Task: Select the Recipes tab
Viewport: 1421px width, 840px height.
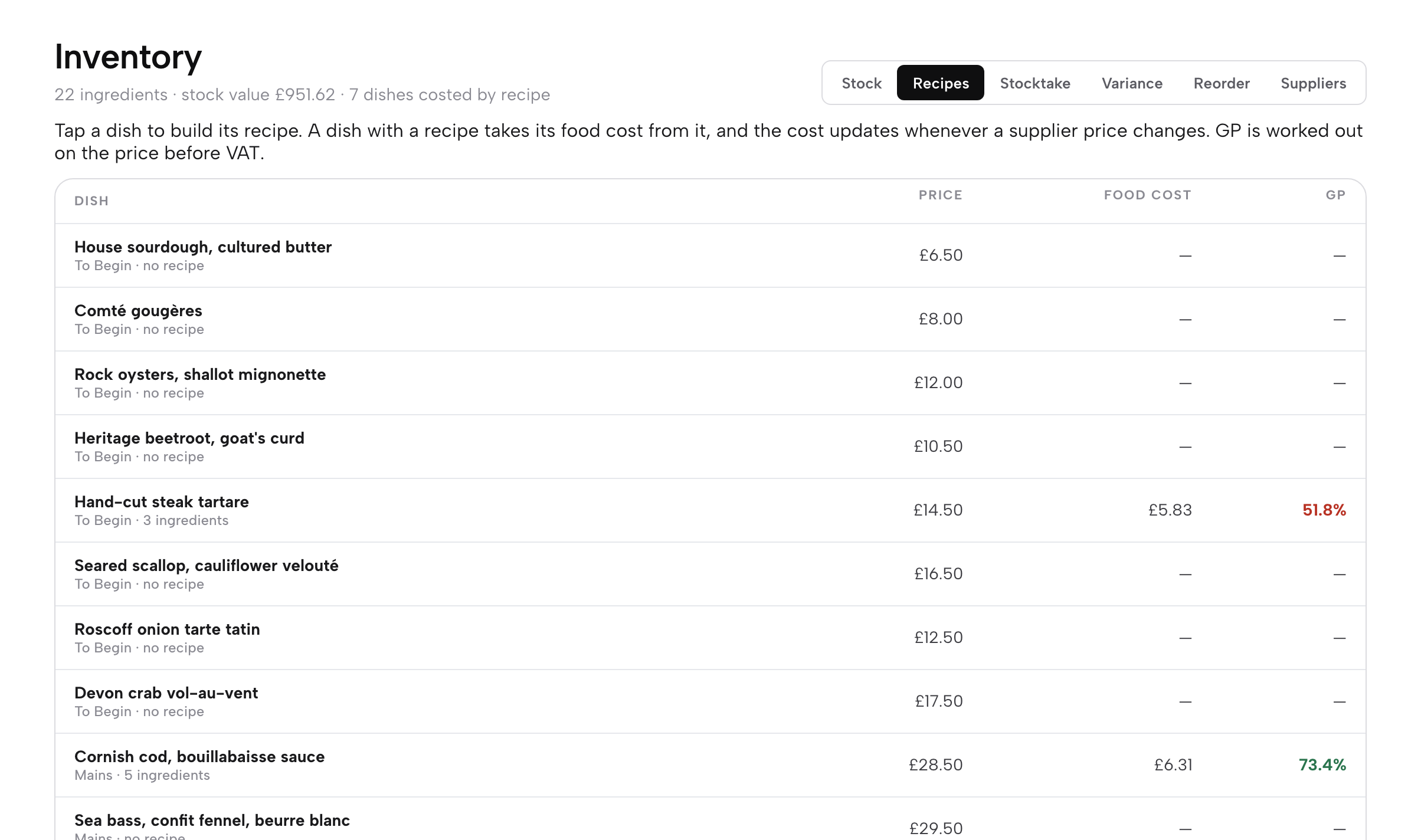Action: tap(940, 83)
